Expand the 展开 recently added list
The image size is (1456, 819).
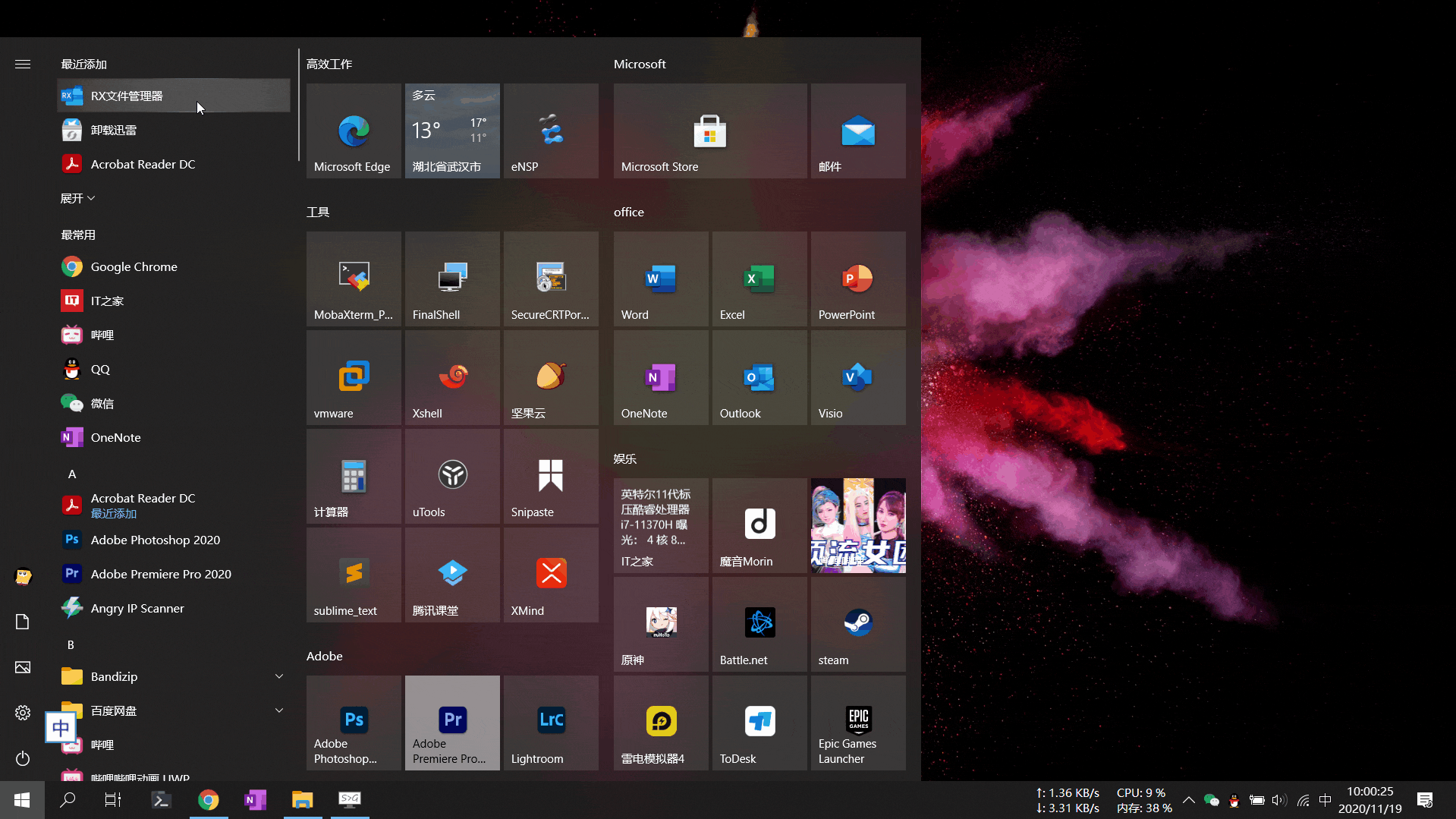point(77,198)
